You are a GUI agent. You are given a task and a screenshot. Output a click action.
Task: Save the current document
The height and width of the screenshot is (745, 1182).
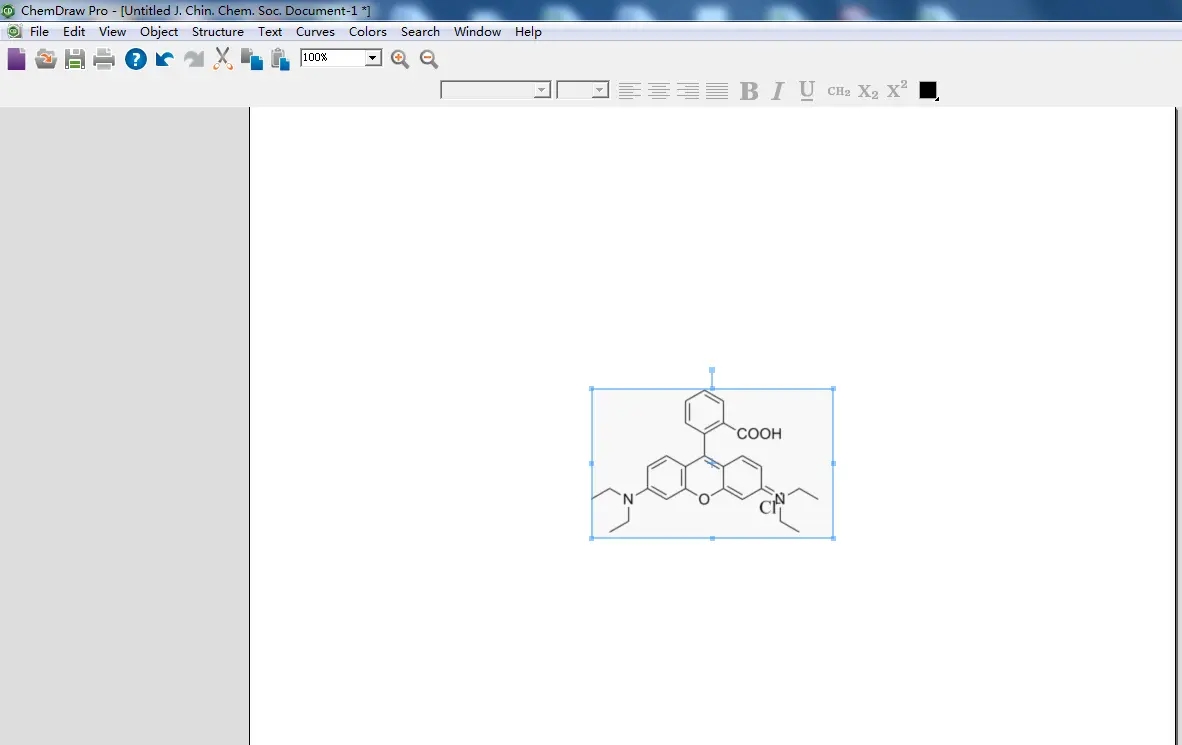point(74,58)
